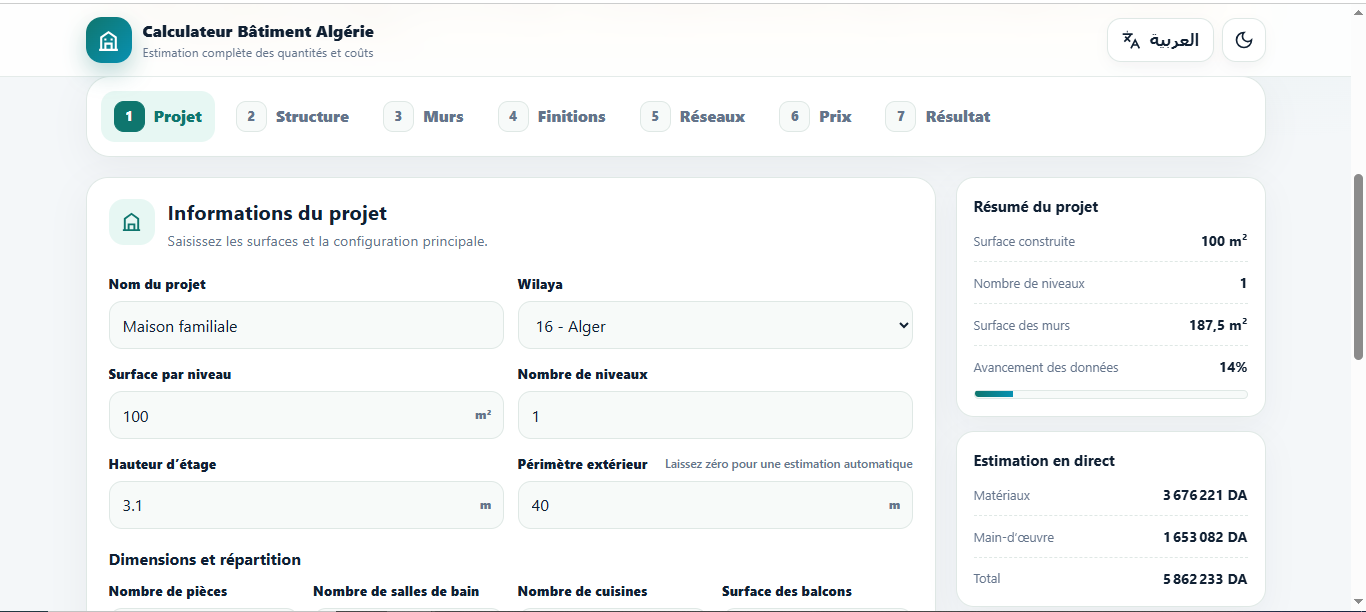Open step 3 Murs tab

point(424,116)
